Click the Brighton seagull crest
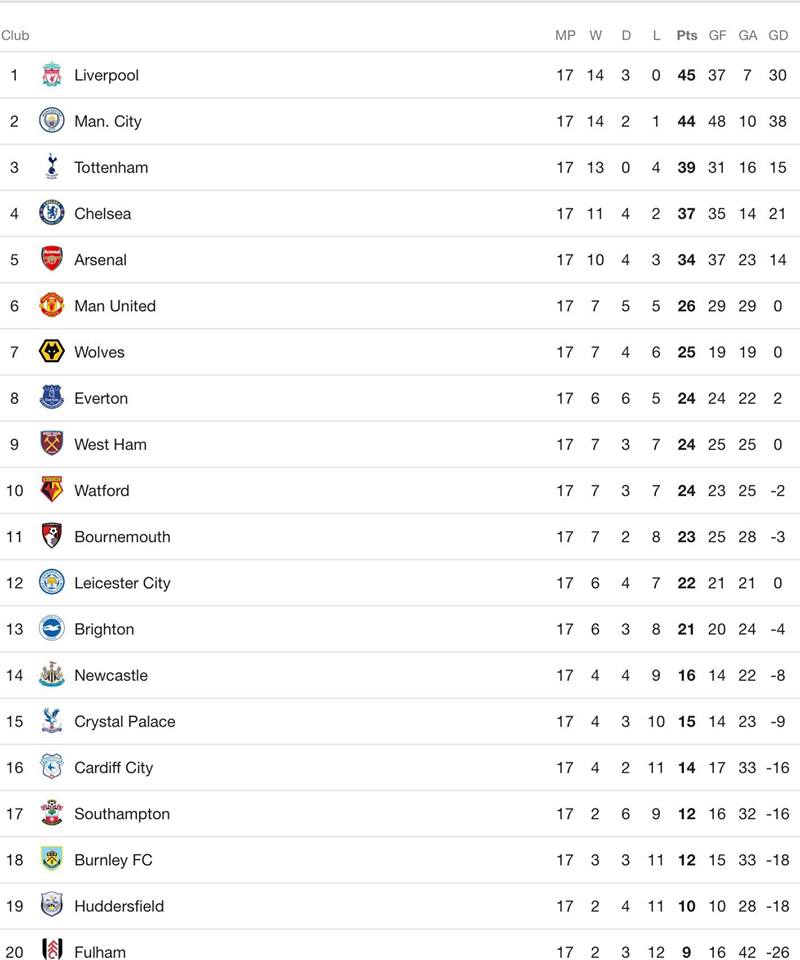This screenshot has height=960, width=800. pos(51,628)
